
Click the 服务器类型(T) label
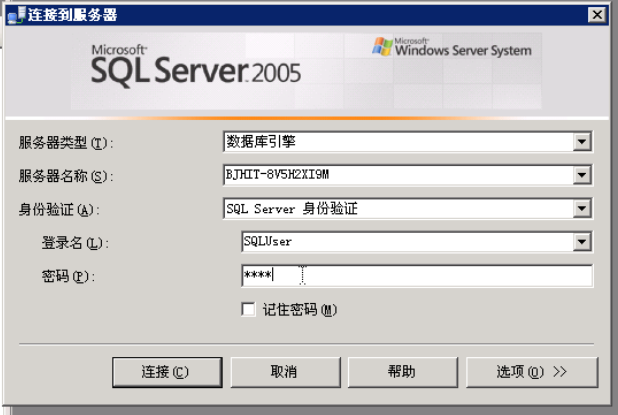point(66,143)
